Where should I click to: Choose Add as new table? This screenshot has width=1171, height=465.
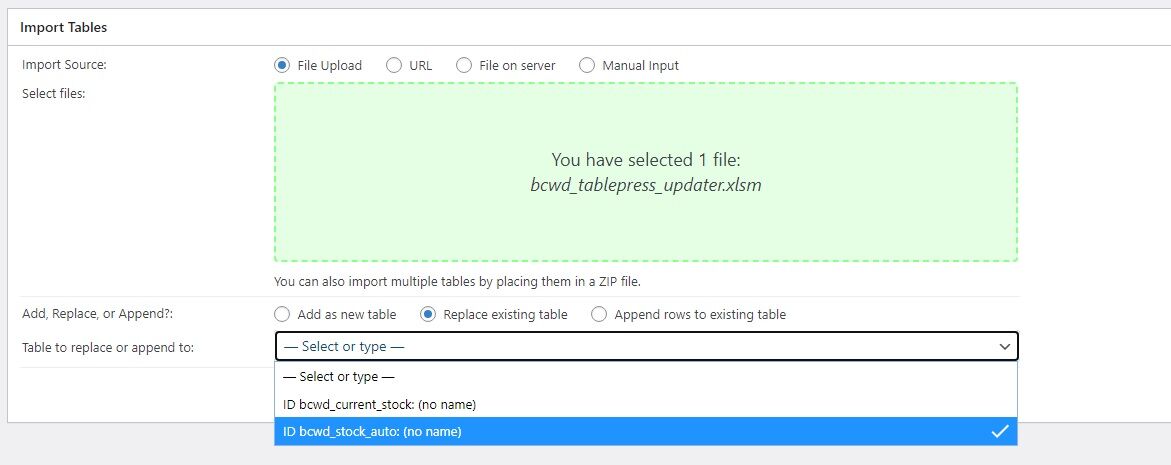[x=282, y=314]
